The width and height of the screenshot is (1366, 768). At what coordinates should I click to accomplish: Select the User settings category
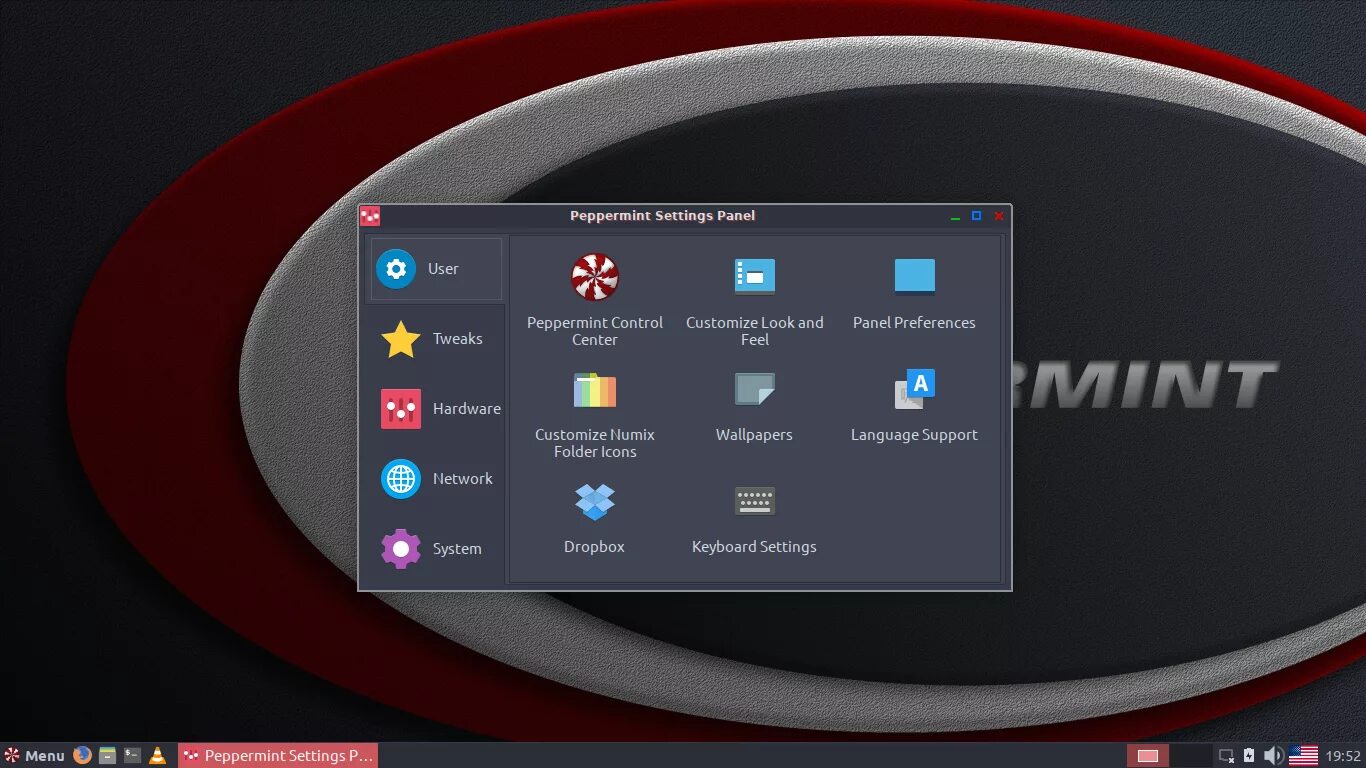pyautogui.click(x=434, y=268)
